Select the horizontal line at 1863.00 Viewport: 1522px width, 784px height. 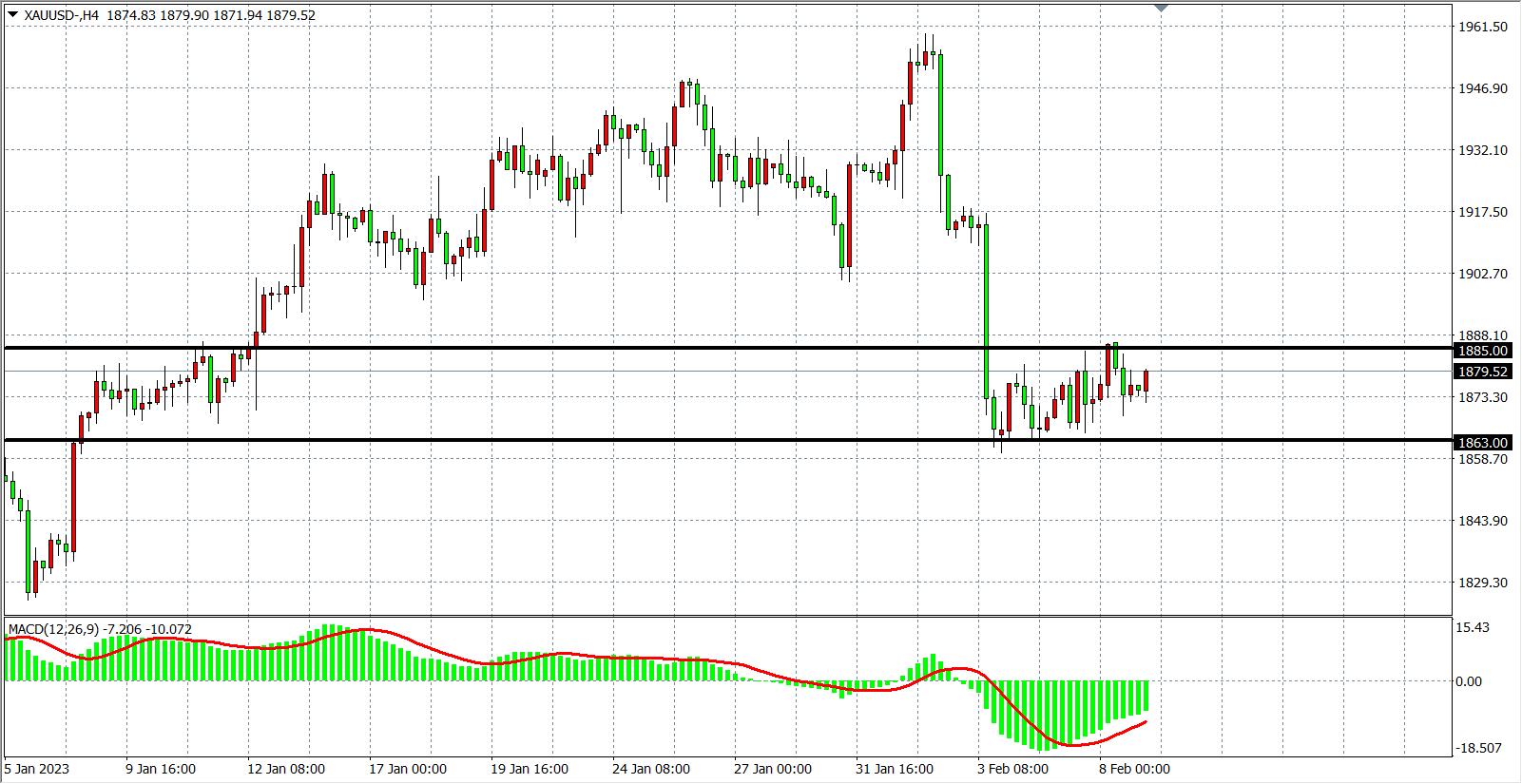570,440
